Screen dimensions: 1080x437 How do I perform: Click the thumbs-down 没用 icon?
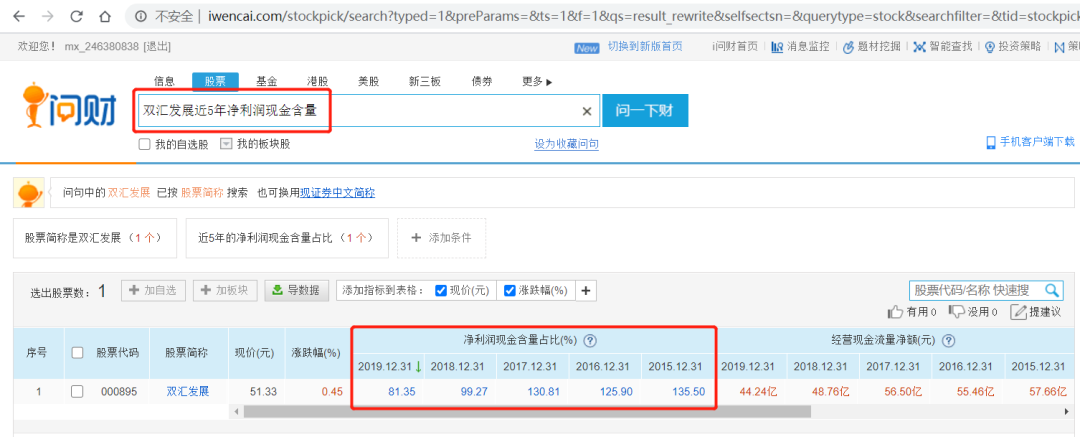point(957,312)
